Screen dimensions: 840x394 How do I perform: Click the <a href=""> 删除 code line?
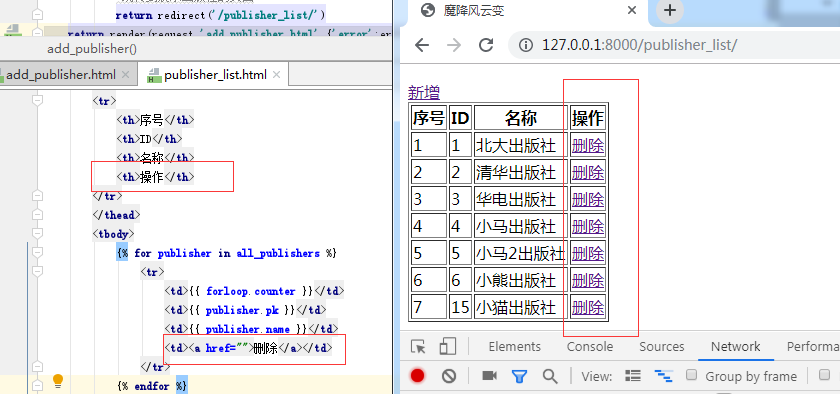point(248,348)
